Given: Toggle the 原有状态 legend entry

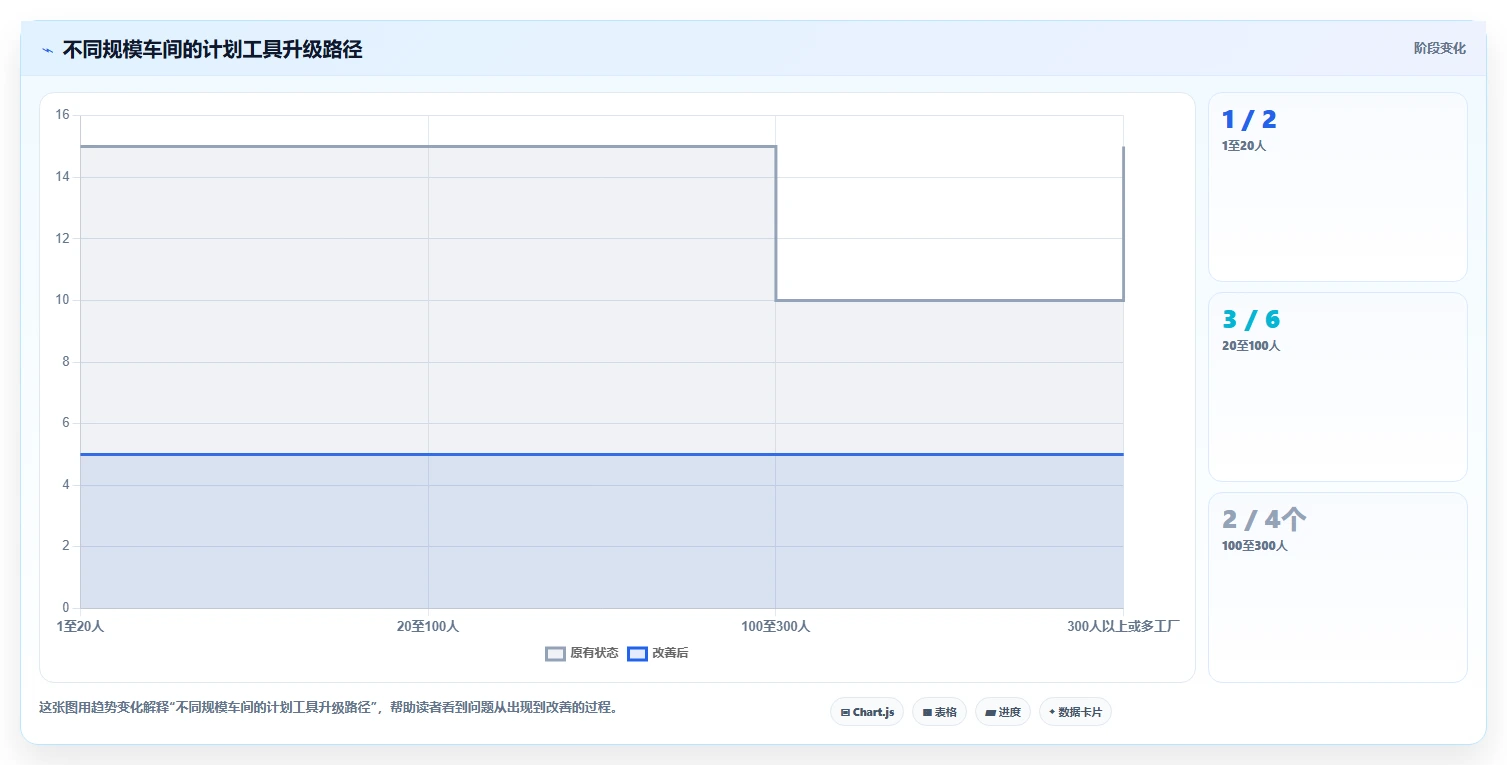Looking at the screenshot, I should 582,653.
